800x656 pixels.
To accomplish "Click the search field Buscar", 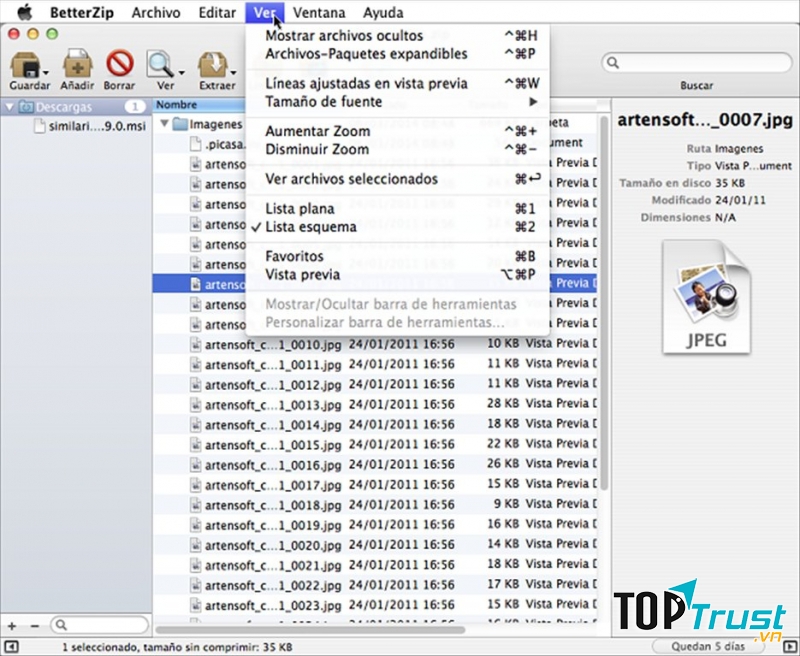I will tap(697, 63).
